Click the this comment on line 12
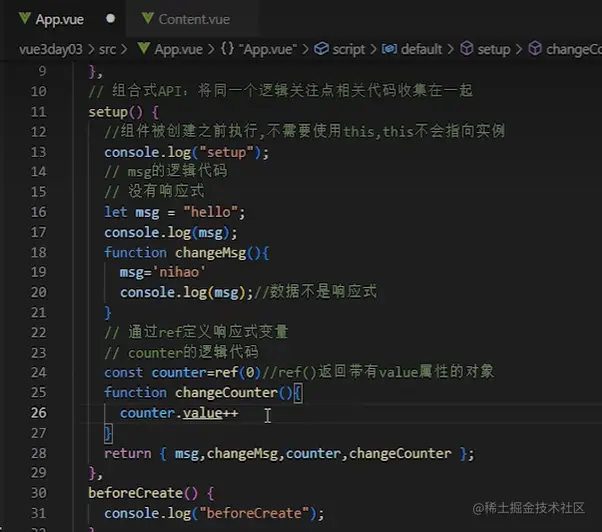This screenshot has width=602, height=532. point(304,131)
